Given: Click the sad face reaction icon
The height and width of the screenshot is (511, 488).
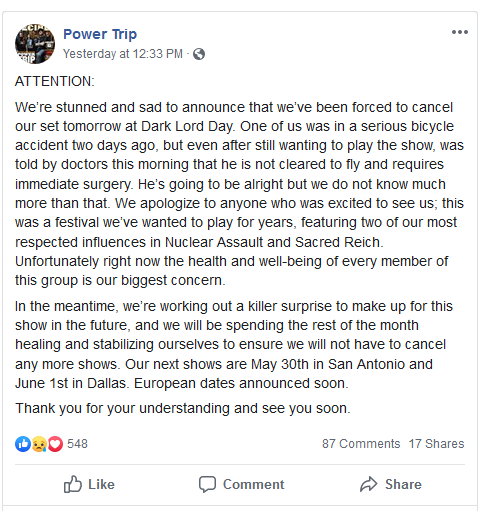Looking at the screenshot, I should point(39,444).
